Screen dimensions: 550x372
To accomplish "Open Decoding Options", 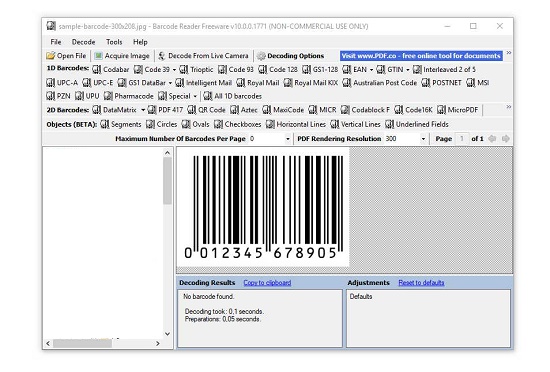I will [x=290, y=56].
